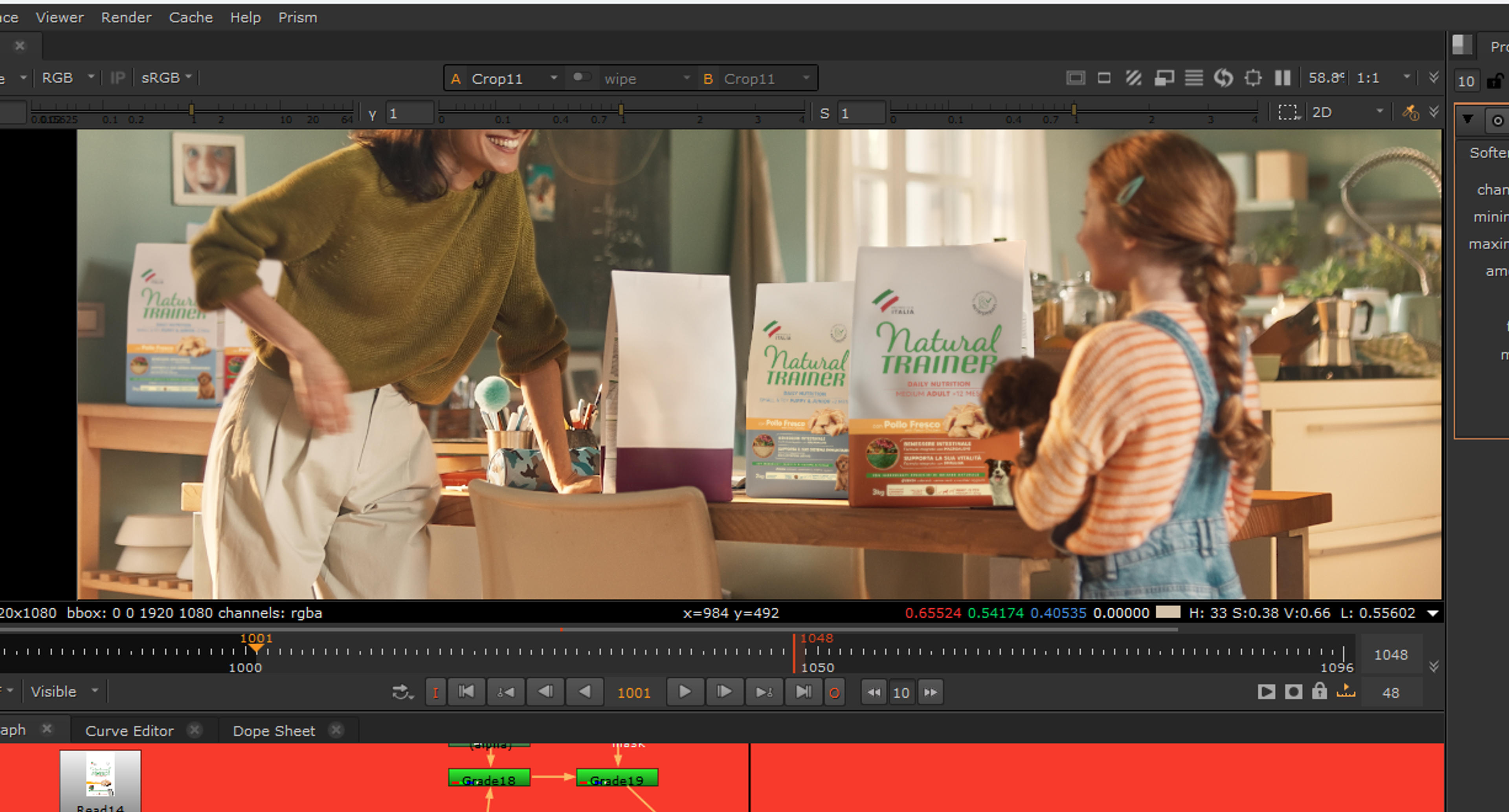Image resolution: width=1509 pixels, height=812 pixels.
Task: Toggle proxy mode overlapping-rectangles icon
Action: 1163,78
